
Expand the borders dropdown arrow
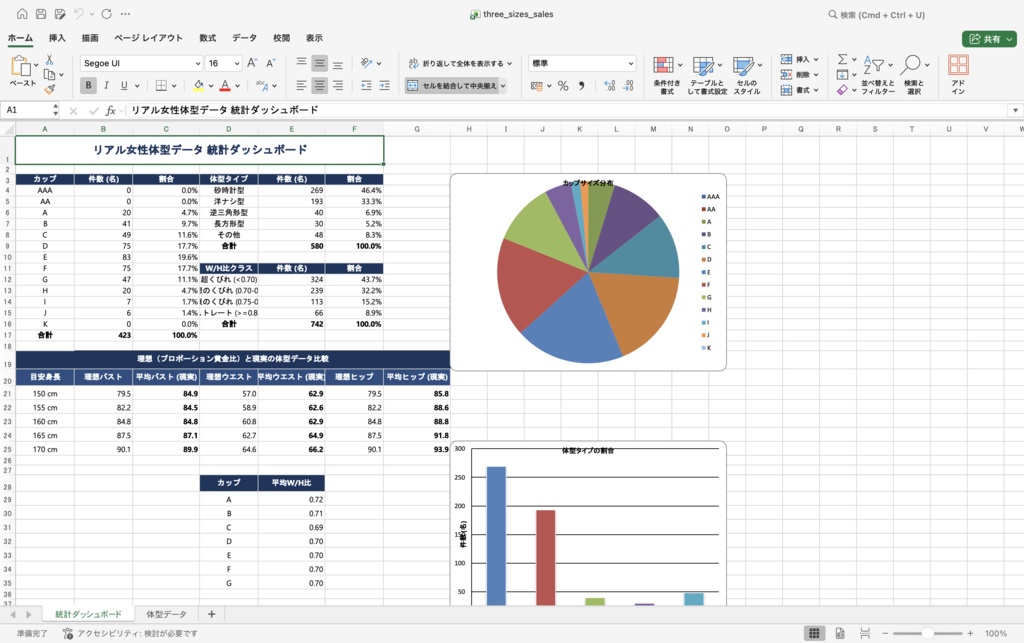174,86
